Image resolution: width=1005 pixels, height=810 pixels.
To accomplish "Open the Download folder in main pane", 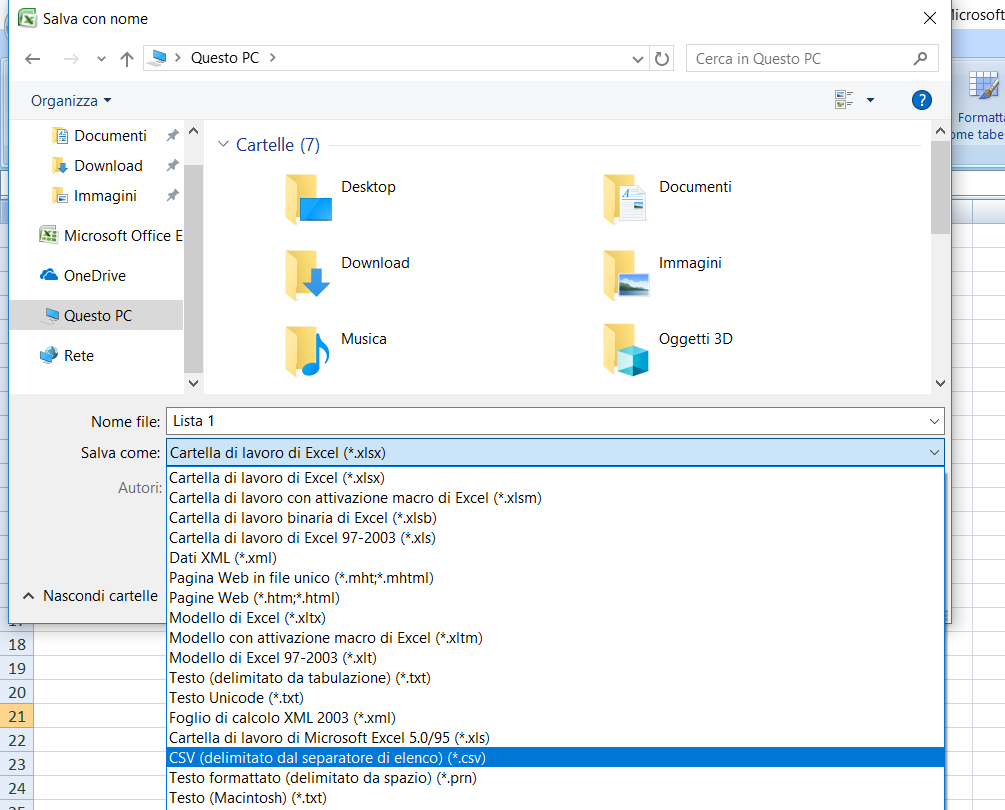I will pyautogui.click(x=308, y=275).
